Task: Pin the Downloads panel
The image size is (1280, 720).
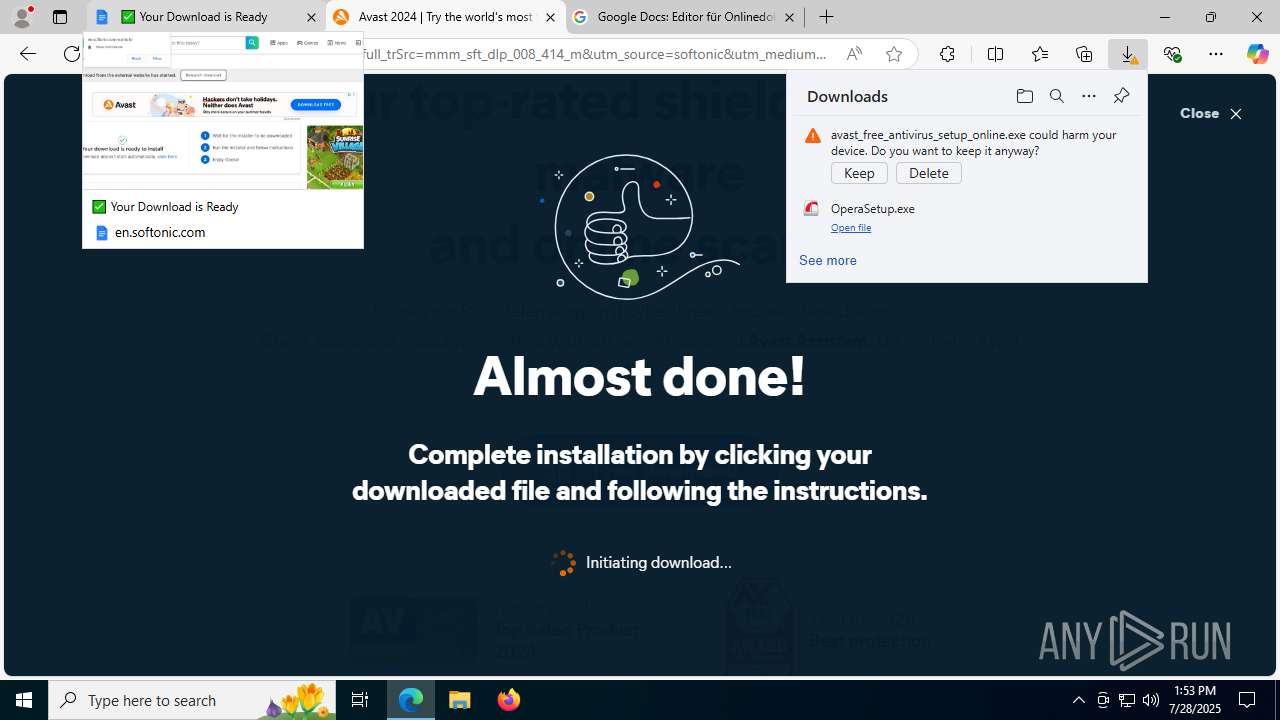Action: tap(1121, 96)
